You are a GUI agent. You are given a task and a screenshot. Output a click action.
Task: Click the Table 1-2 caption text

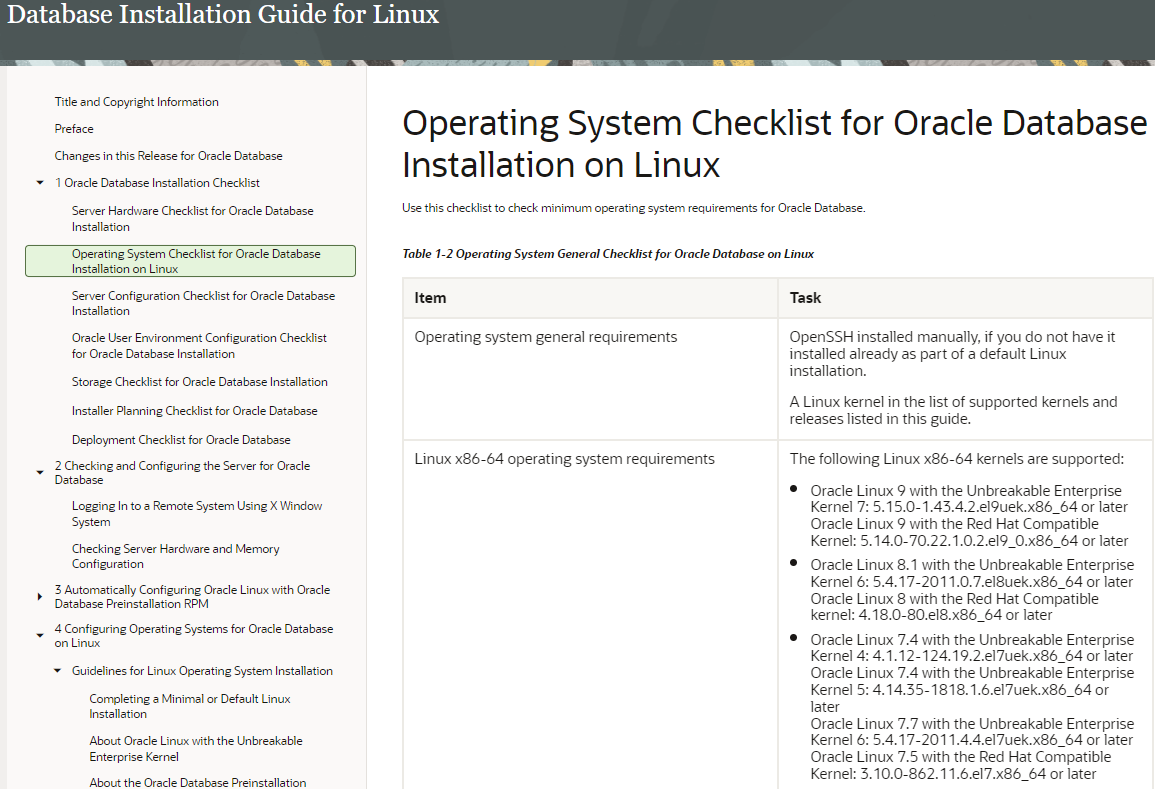tap(608, 253)
